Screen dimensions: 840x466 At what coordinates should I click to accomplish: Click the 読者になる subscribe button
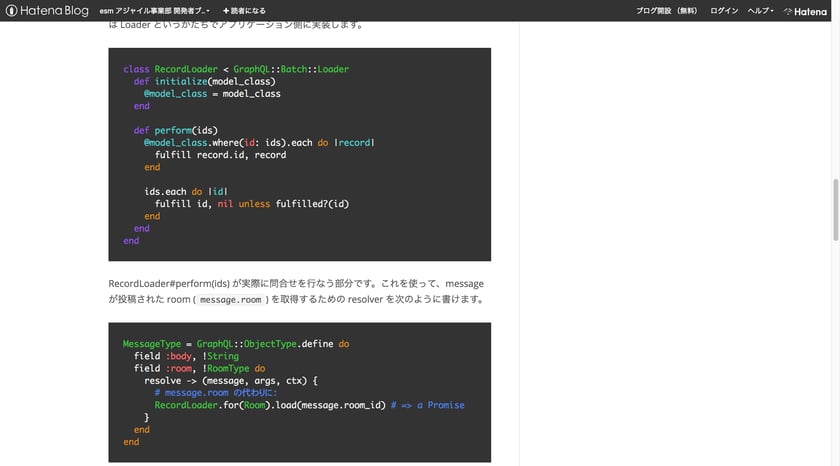point(244,11)
